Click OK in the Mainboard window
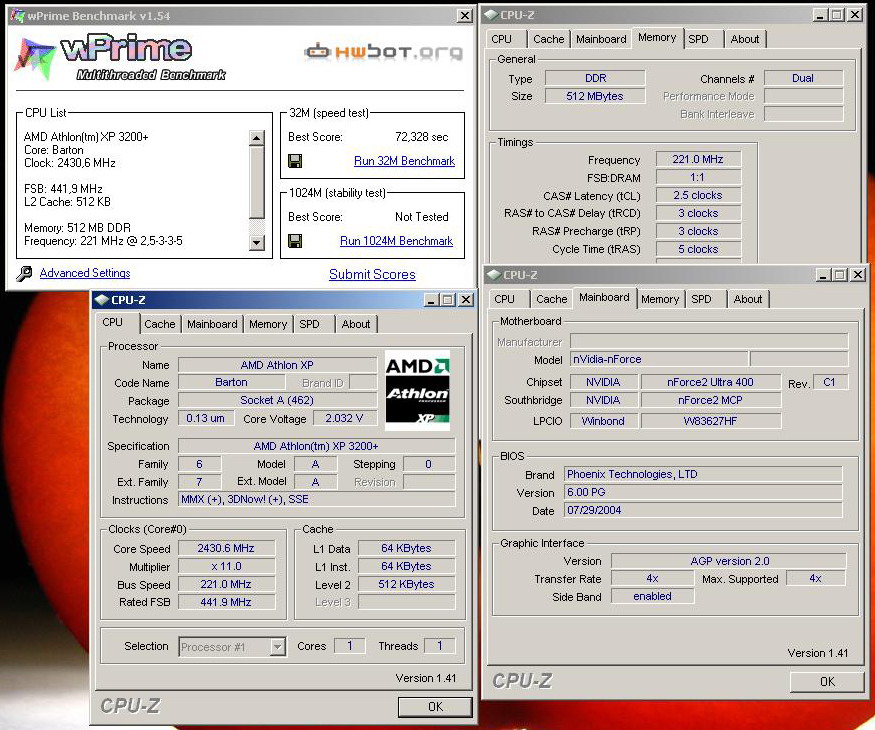The width and height of the screenshot is (875, 730). [x=827, y=681]
